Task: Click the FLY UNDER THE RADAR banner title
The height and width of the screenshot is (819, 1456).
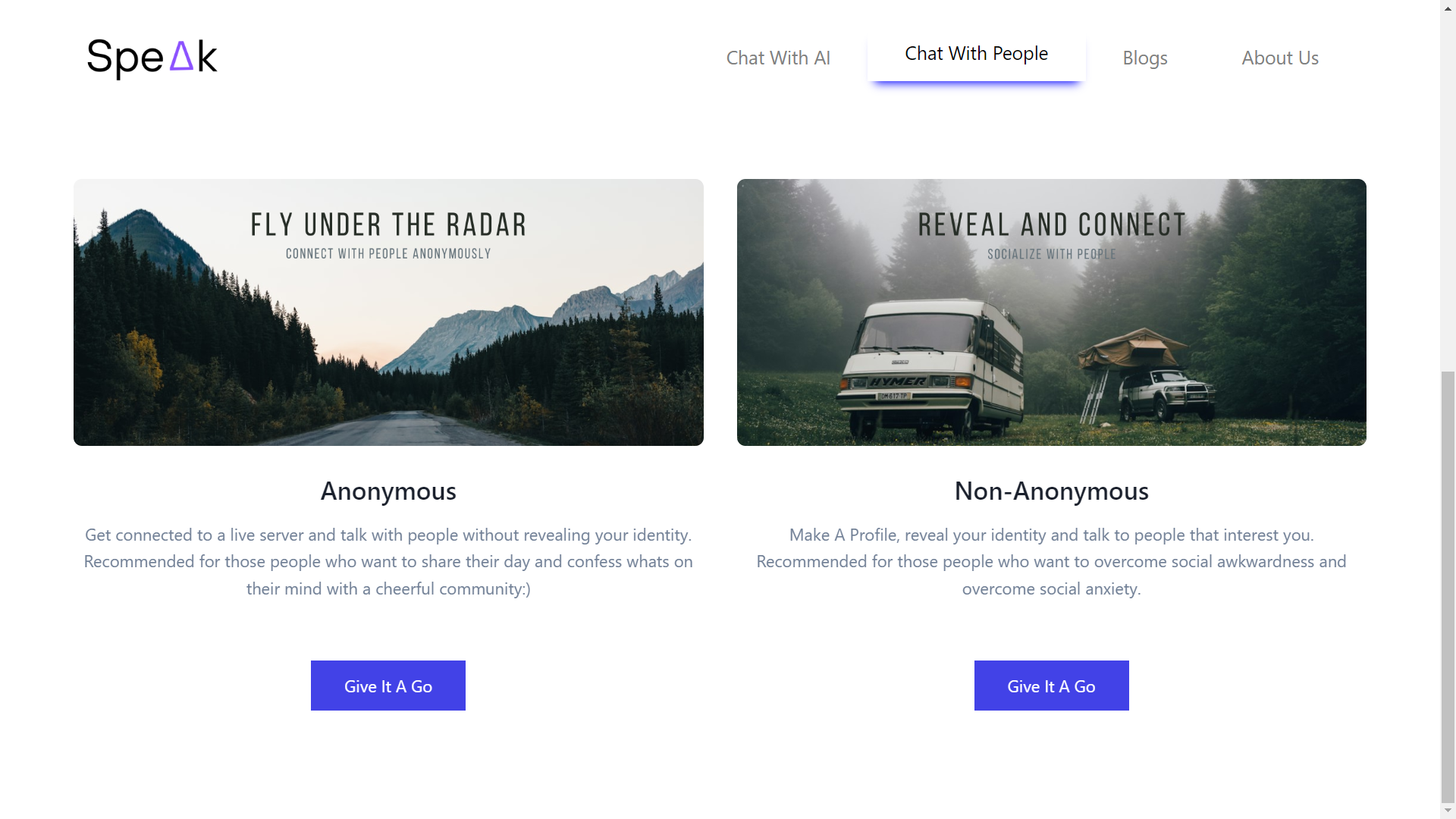Action: [x=388, y=224]
